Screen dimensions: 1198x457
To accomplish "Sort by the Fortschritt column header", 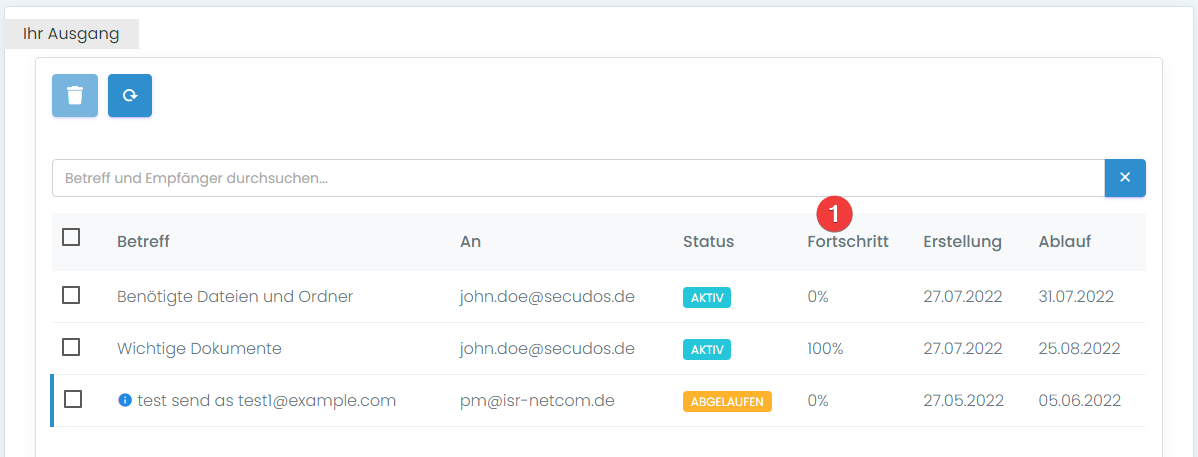I will (x=847, y=242).
